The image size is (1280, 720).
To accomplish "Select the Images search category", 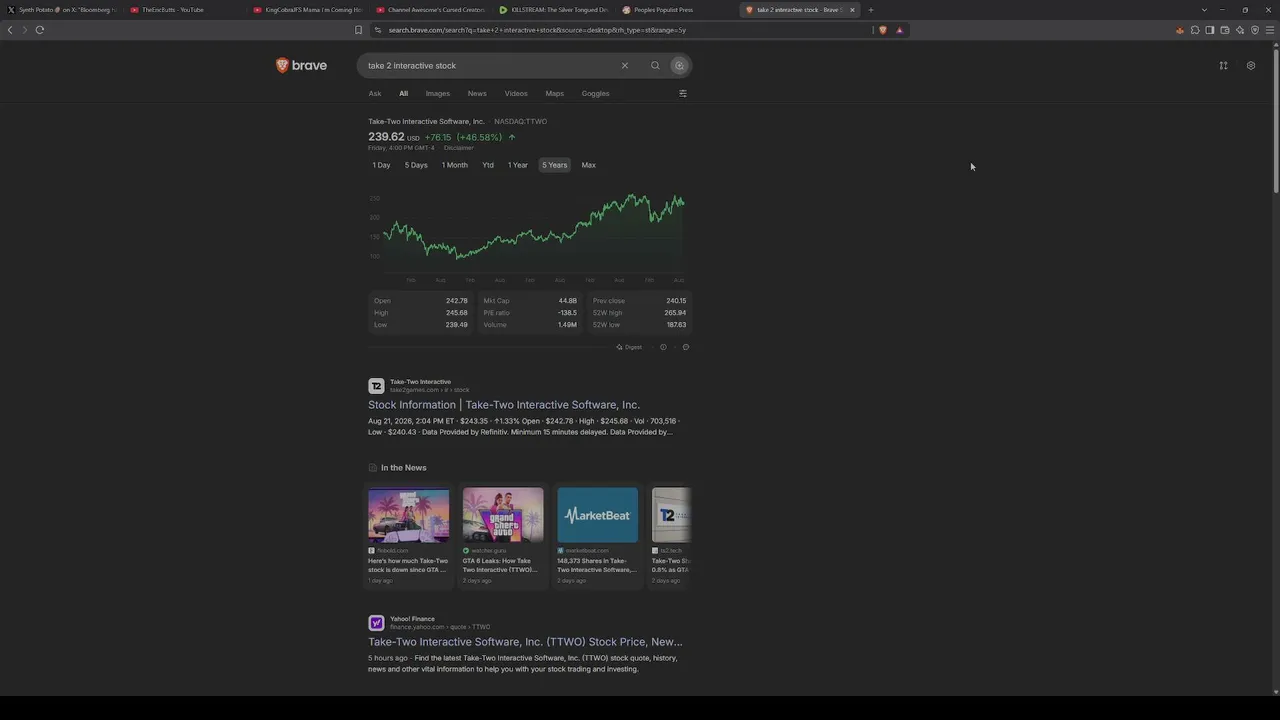I will (x=438, y=94).
